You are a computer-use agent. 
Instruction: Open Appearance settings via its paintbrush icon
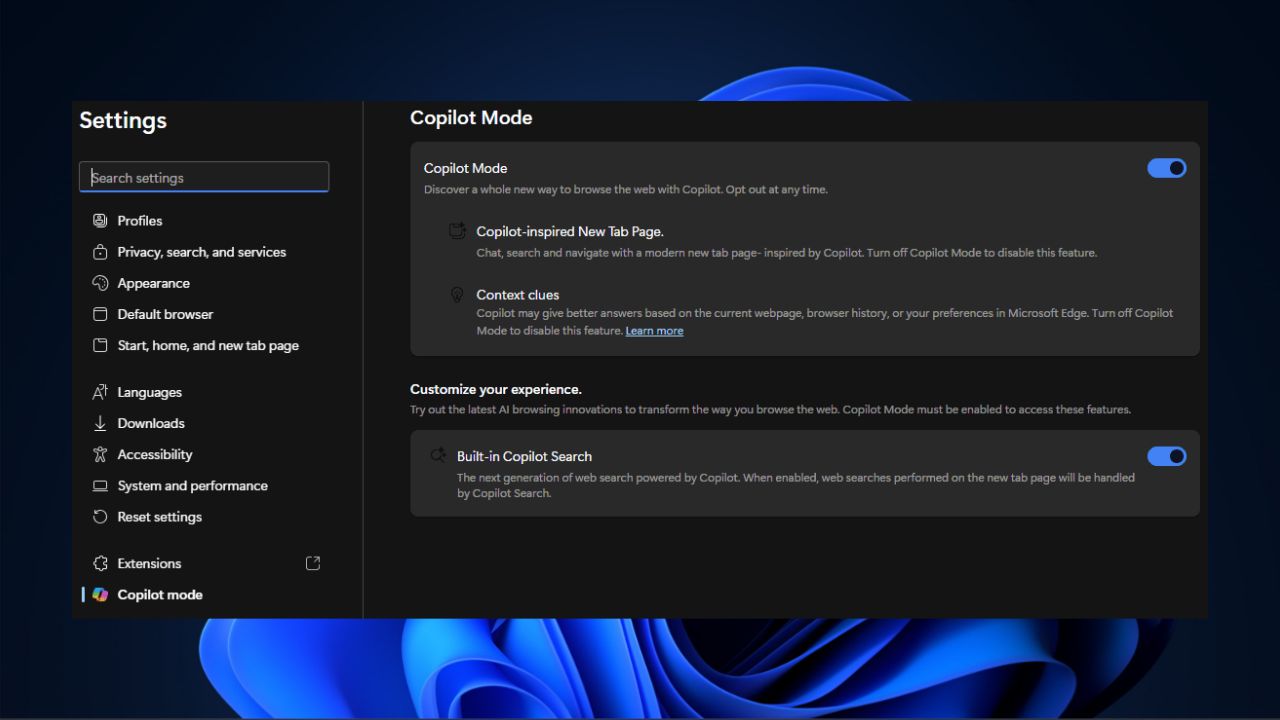(x=100, y=283)
